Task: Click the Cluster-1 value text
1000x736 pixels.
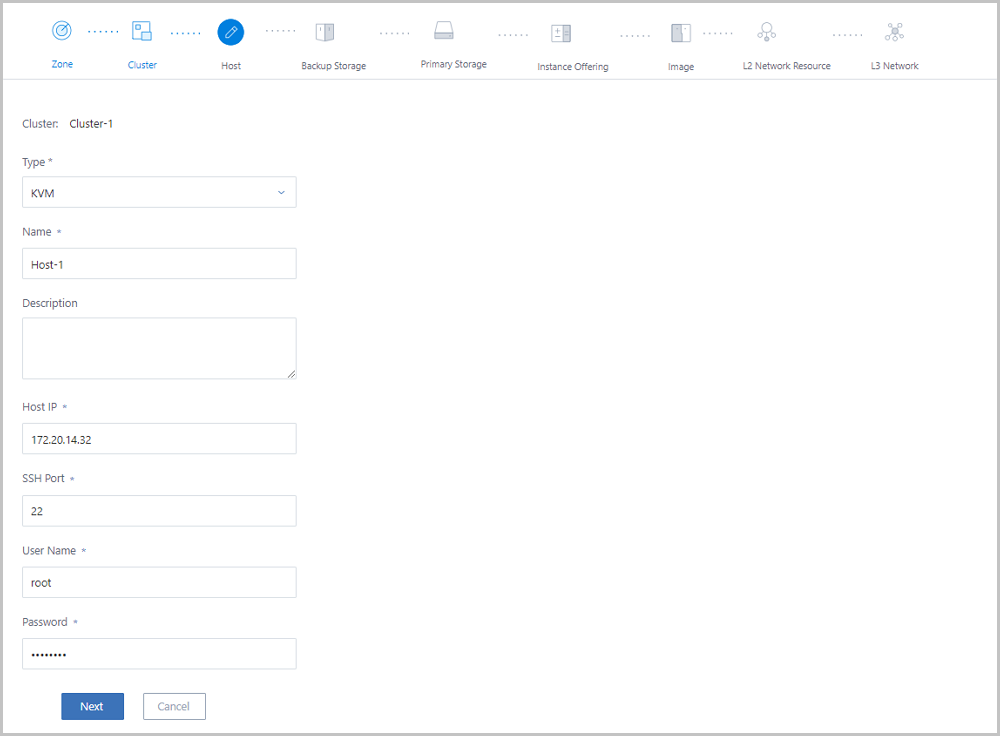Action: click(x=91, y=124)
